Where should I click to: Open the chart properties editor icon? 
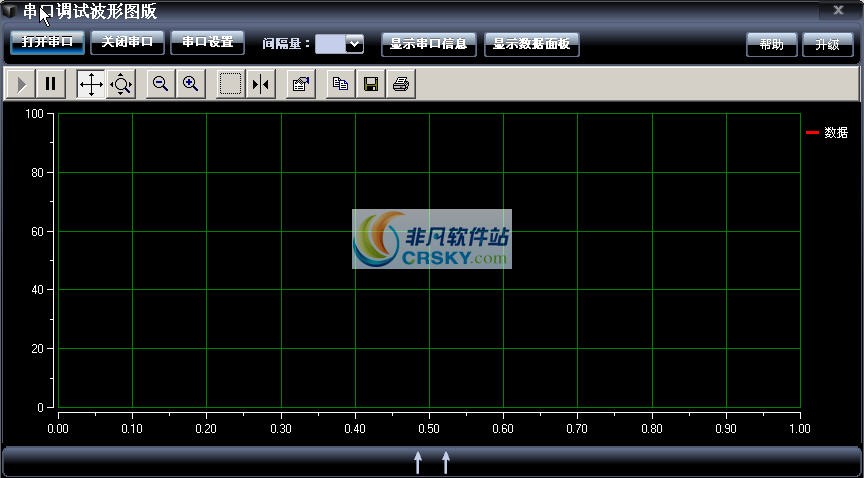pyautogui.click(x=301, y=84)
